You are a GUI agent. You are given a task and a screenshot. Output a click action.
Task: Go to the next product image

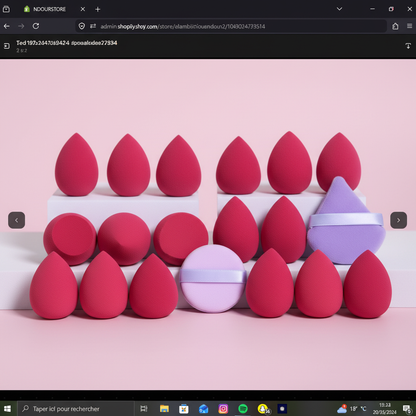coord(398,220)
